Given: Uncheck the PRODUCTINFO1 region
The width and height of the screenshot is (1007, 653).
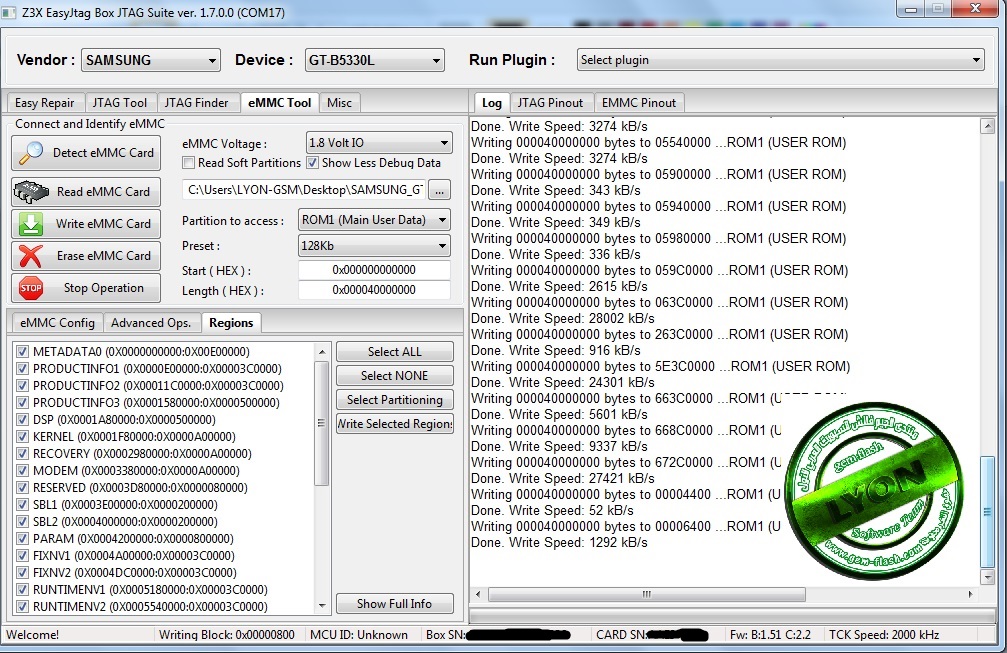Looking at the screenshot, I should [22, 369].
